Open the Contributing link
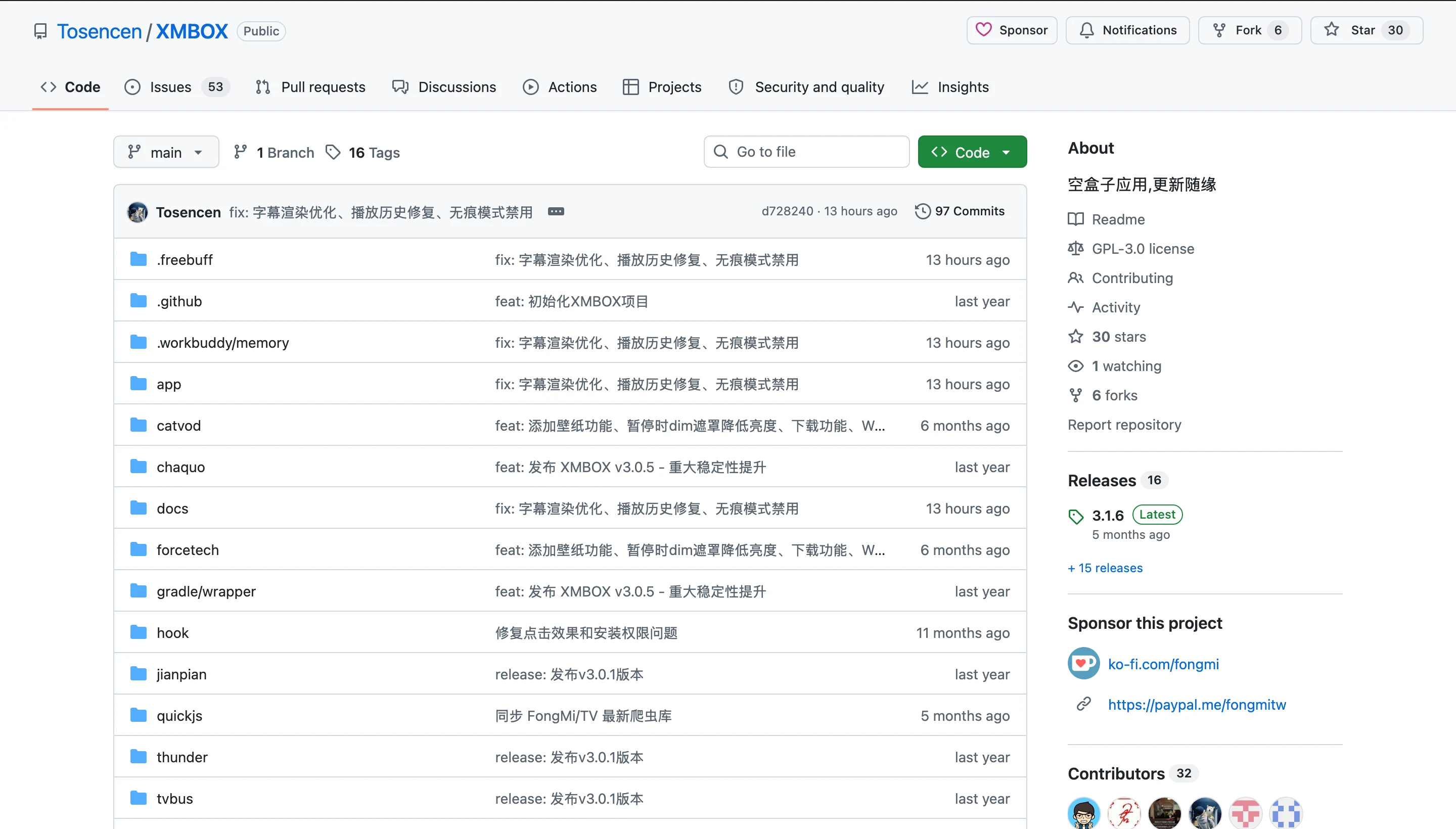This screenshot has height=829, width=1456. click(1121, 278)
